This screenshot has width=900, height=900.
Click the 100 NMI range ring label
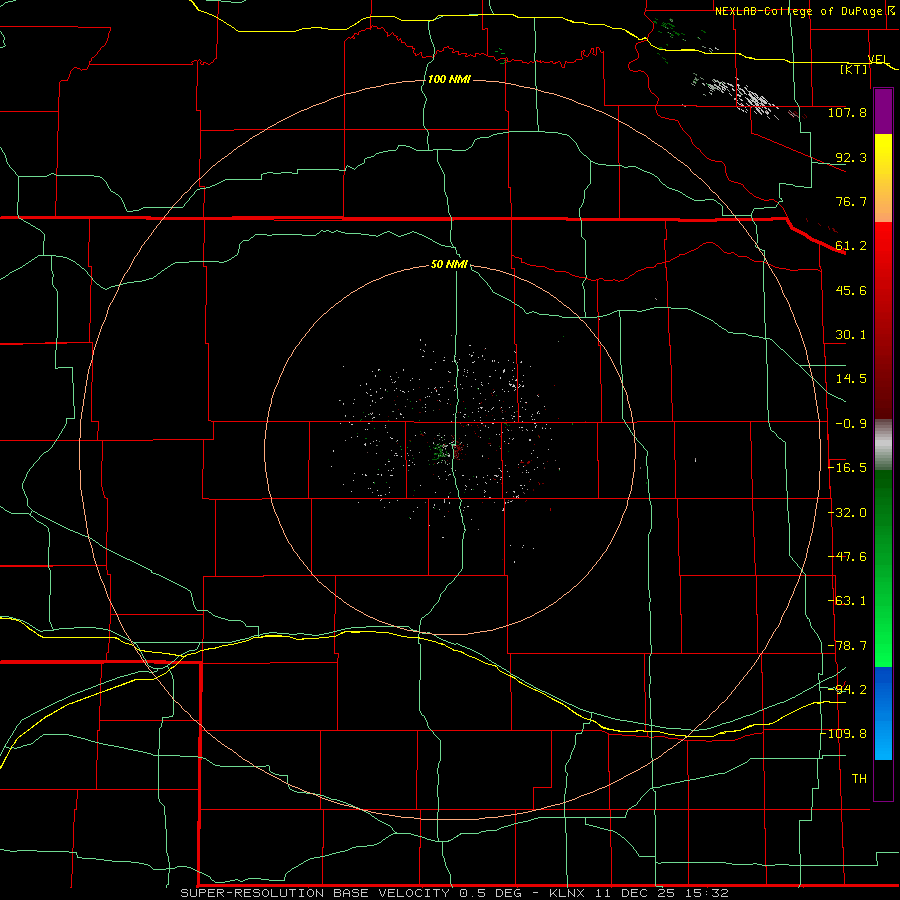point(449,79)
